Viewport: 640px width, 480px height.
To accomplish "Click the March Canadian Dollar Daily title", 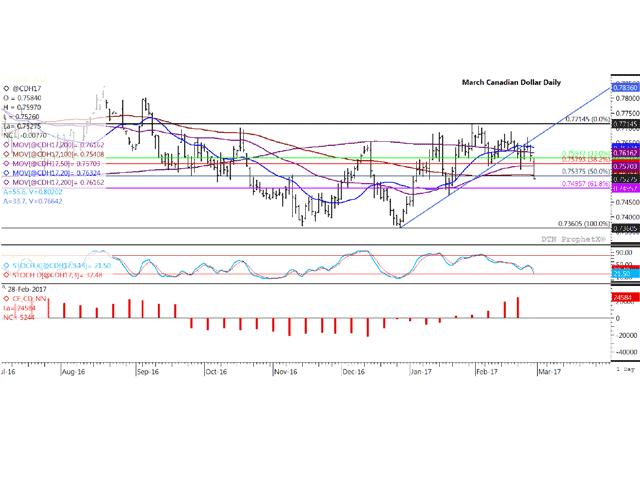I will [511, 82].
